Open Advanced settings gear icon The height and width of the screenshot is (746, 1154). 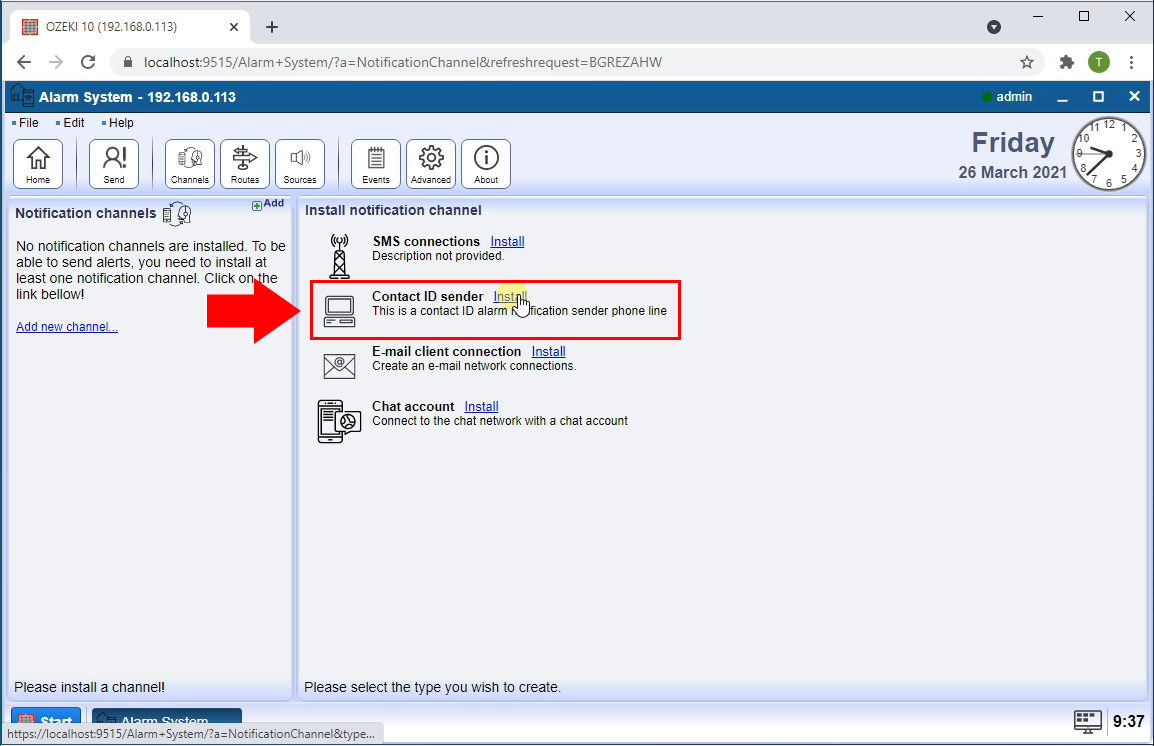pyautogui.click(x=431, y=164)
